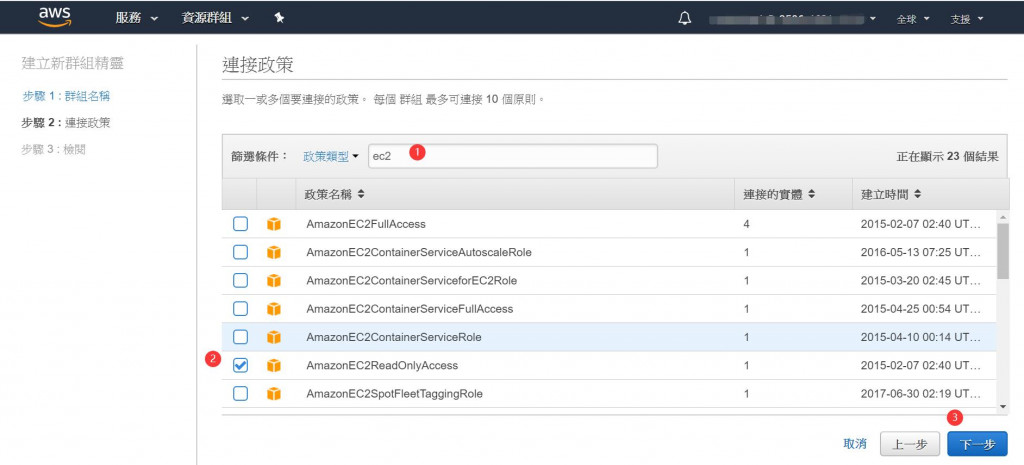Open the blurred account name dropdown
The width and height of the screenshot is (1024, 465).
(793, 19)
